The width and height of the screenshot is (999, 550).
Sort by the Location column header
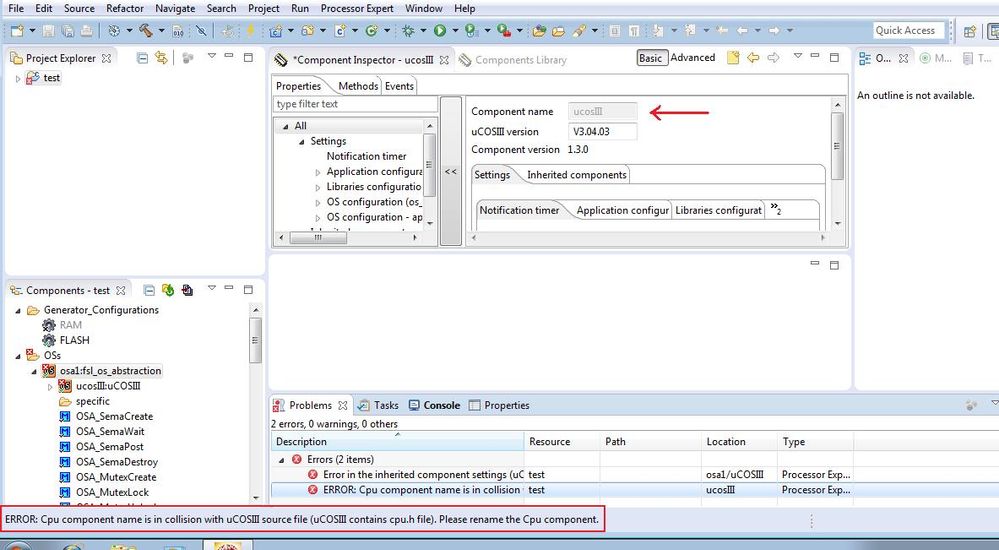tap(739, 442)
